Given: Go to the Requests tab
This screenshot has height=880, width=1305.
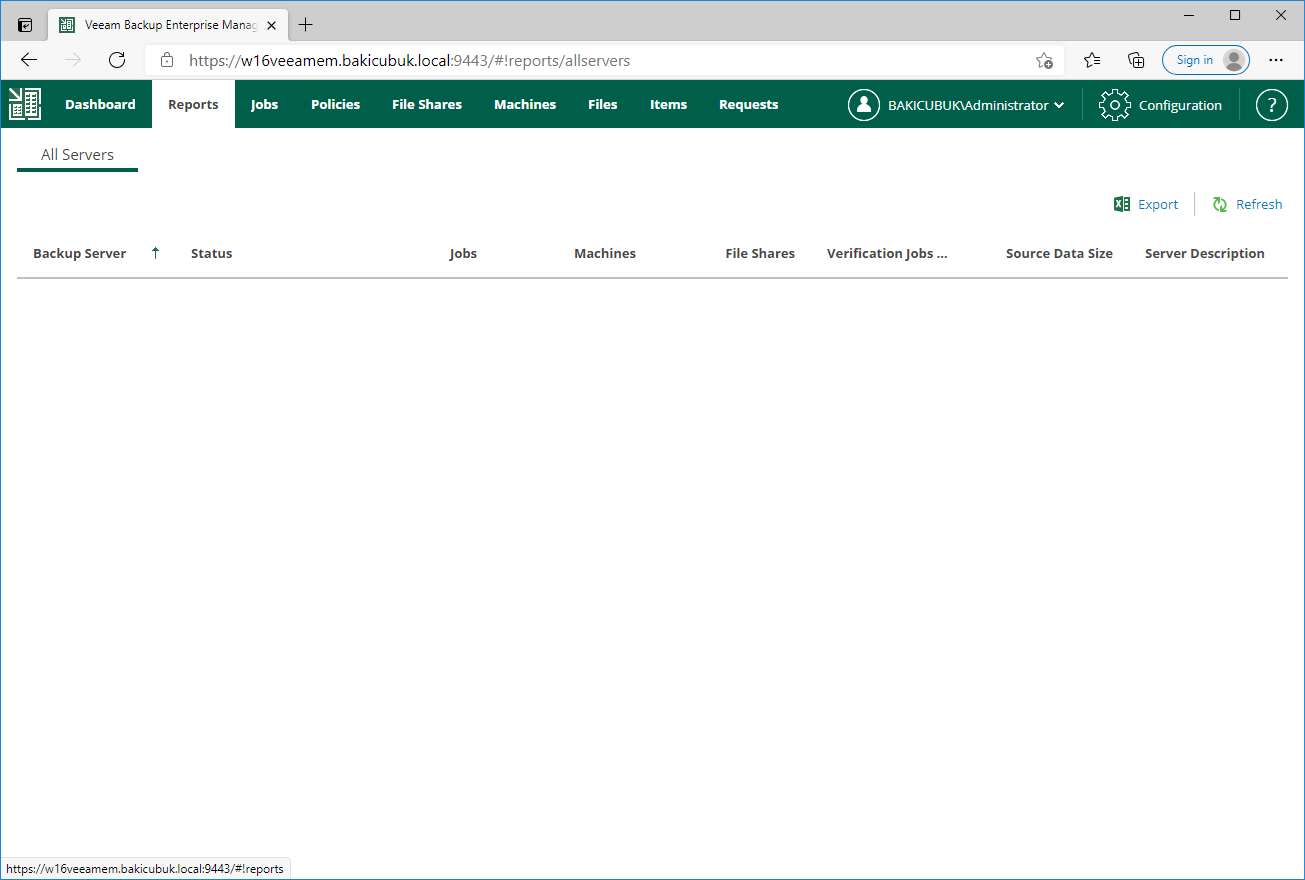Looking at the screenshot, I should point(748,104).
